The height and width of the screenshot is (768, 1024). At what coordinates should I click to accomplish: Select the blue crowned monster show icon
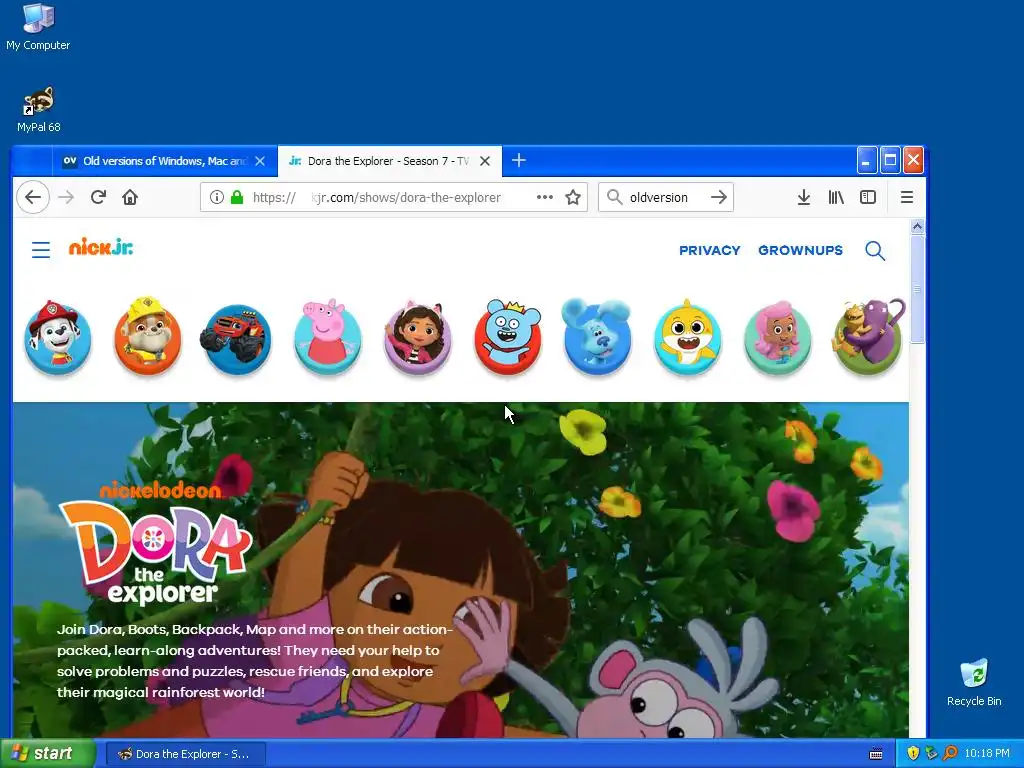tap(508, 338)
